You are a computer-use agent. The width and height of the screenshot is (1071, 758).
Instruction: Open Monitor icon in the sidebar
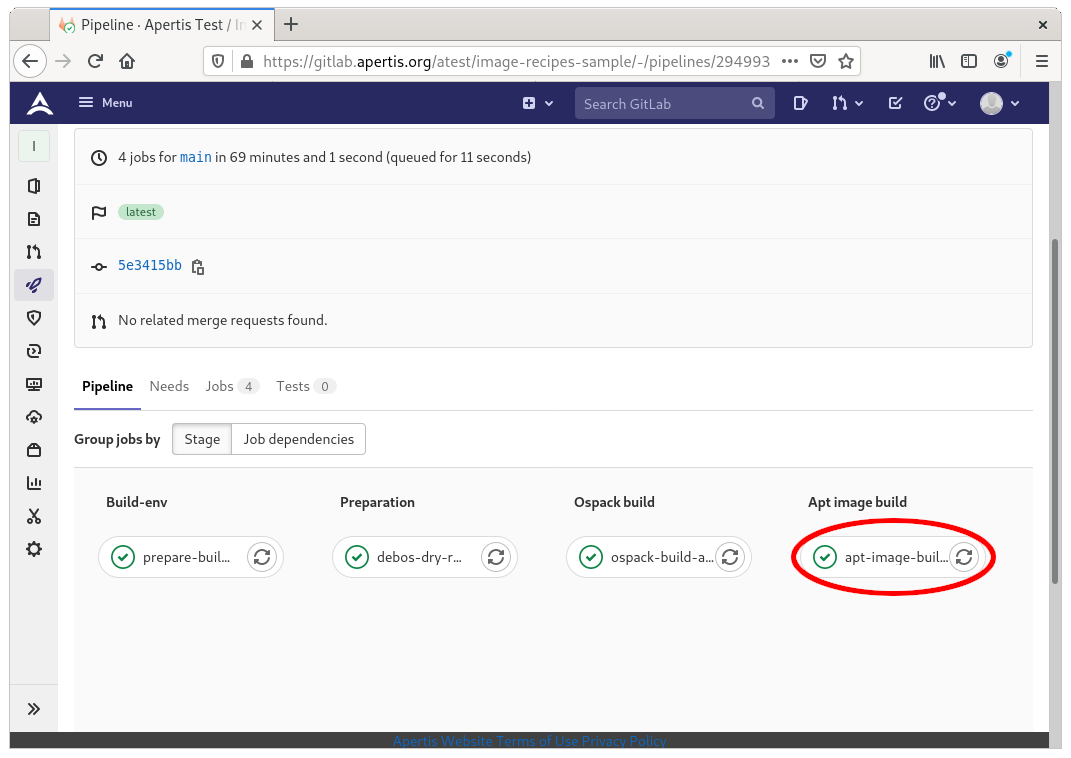coord(33,384)
